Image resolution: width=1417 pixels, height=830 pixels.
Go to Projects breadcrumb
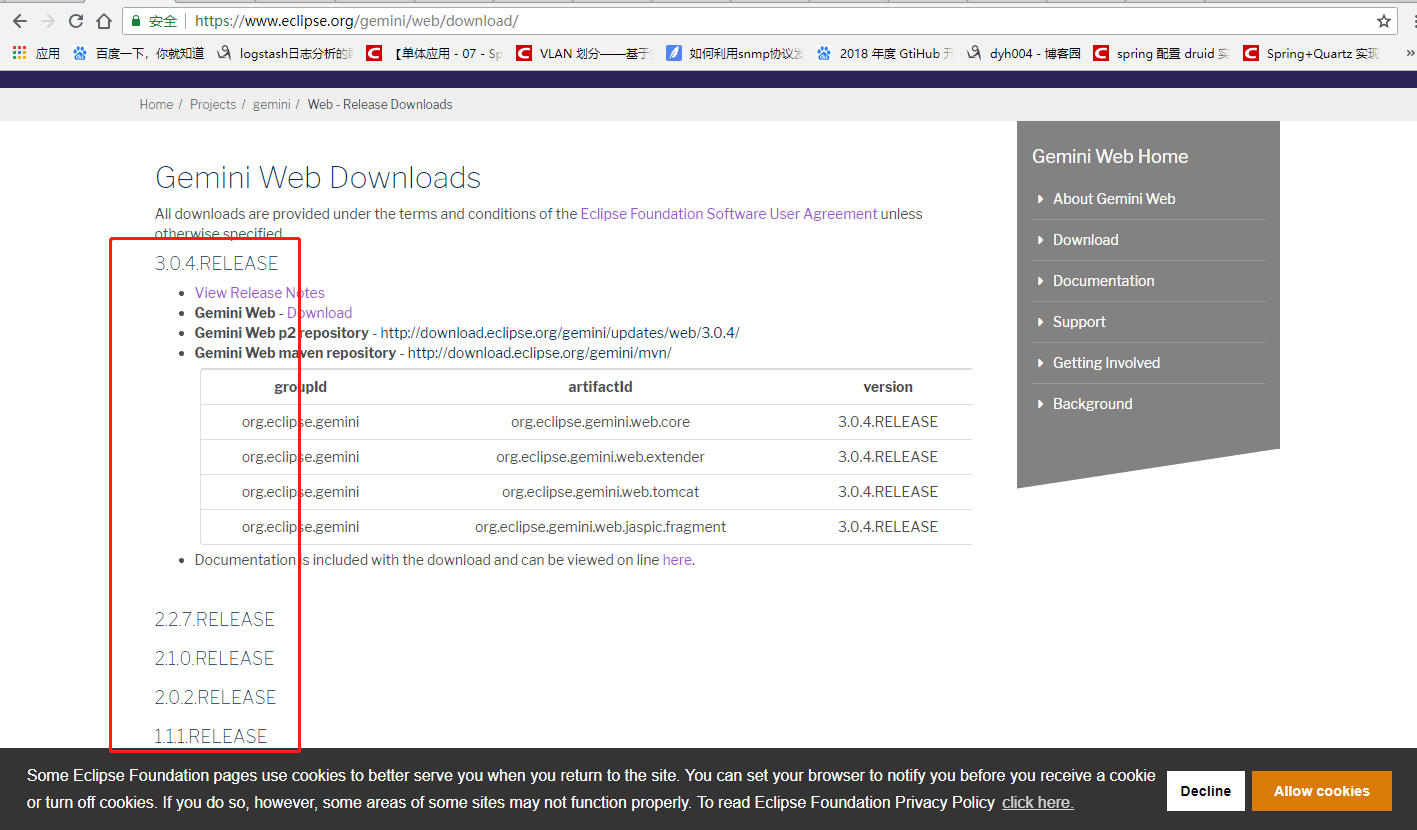(x=213, y=104)
